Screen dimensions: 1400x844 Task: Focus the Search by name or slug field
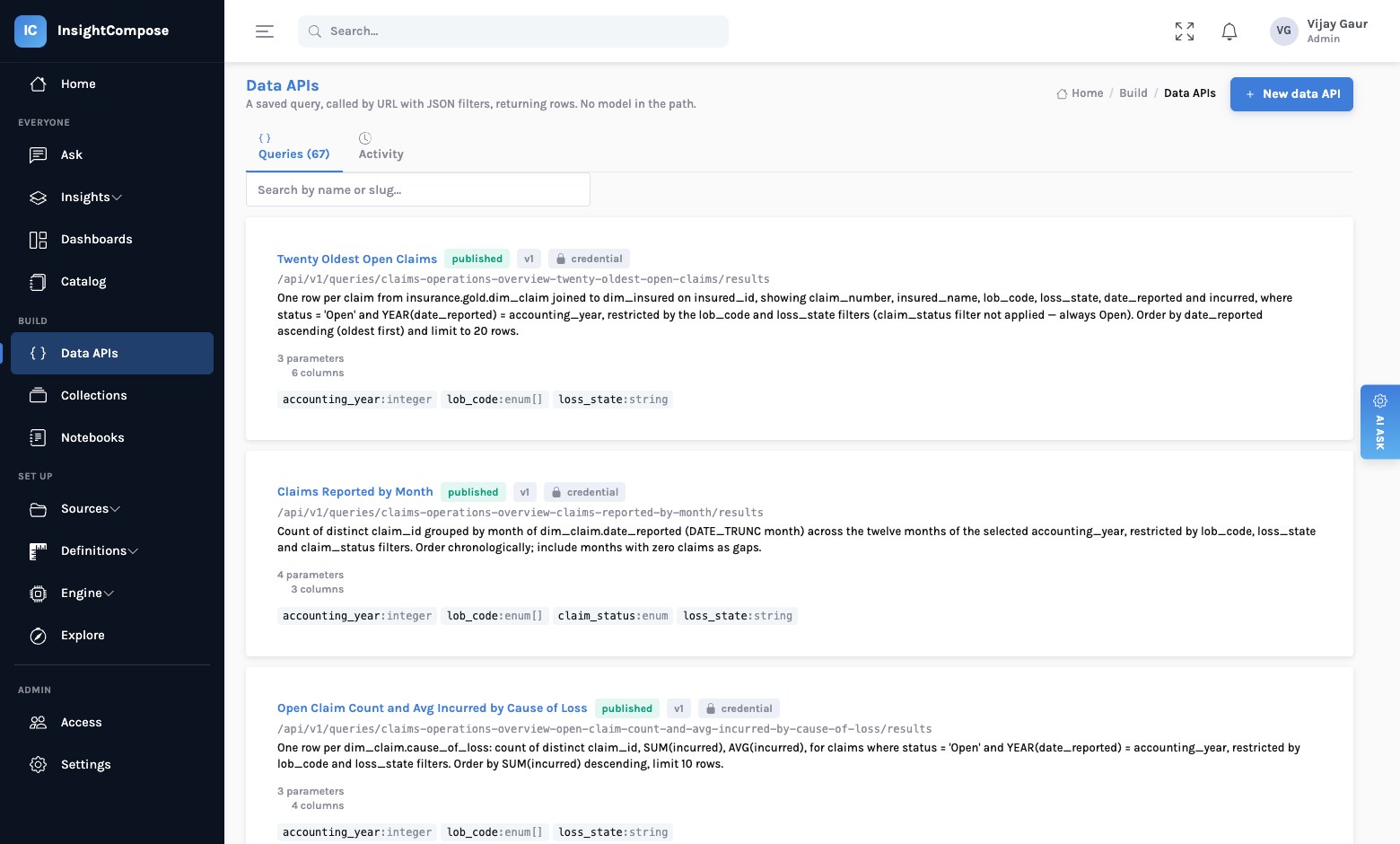tap(418, 189)
